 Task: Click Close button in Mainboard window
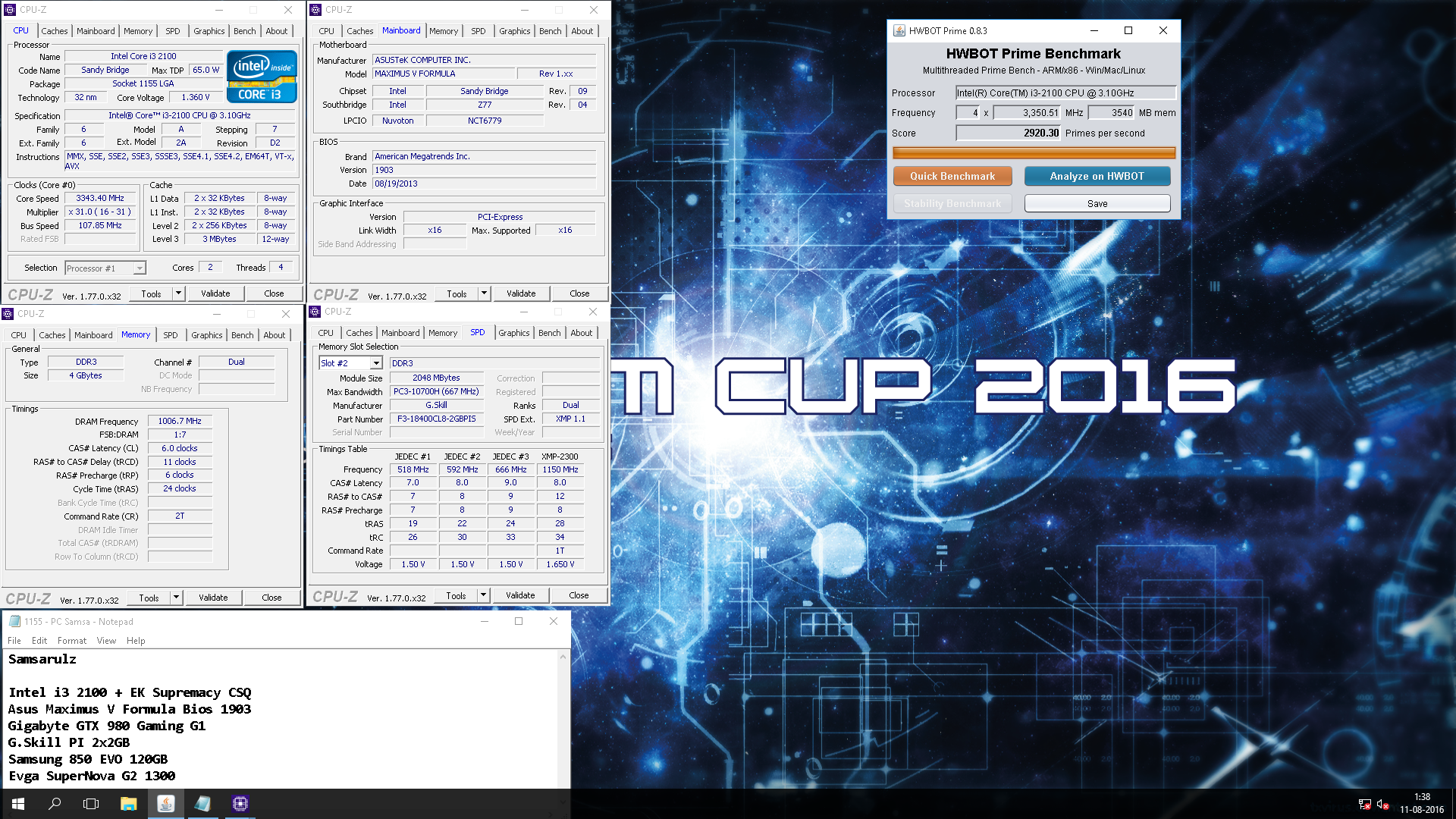tap(580, 293)
